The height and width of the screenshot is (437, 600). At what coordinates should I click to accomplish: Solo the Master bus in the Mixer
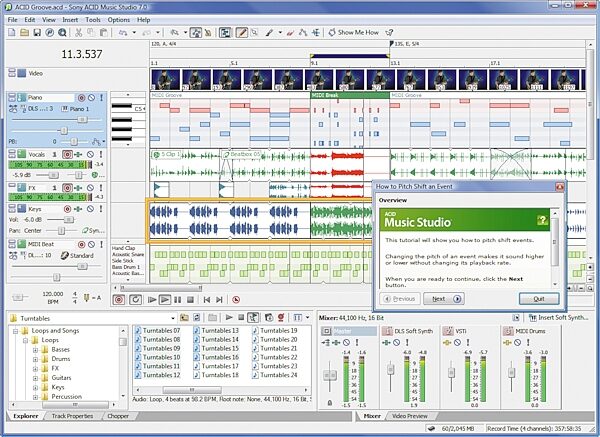click(357, 342)
